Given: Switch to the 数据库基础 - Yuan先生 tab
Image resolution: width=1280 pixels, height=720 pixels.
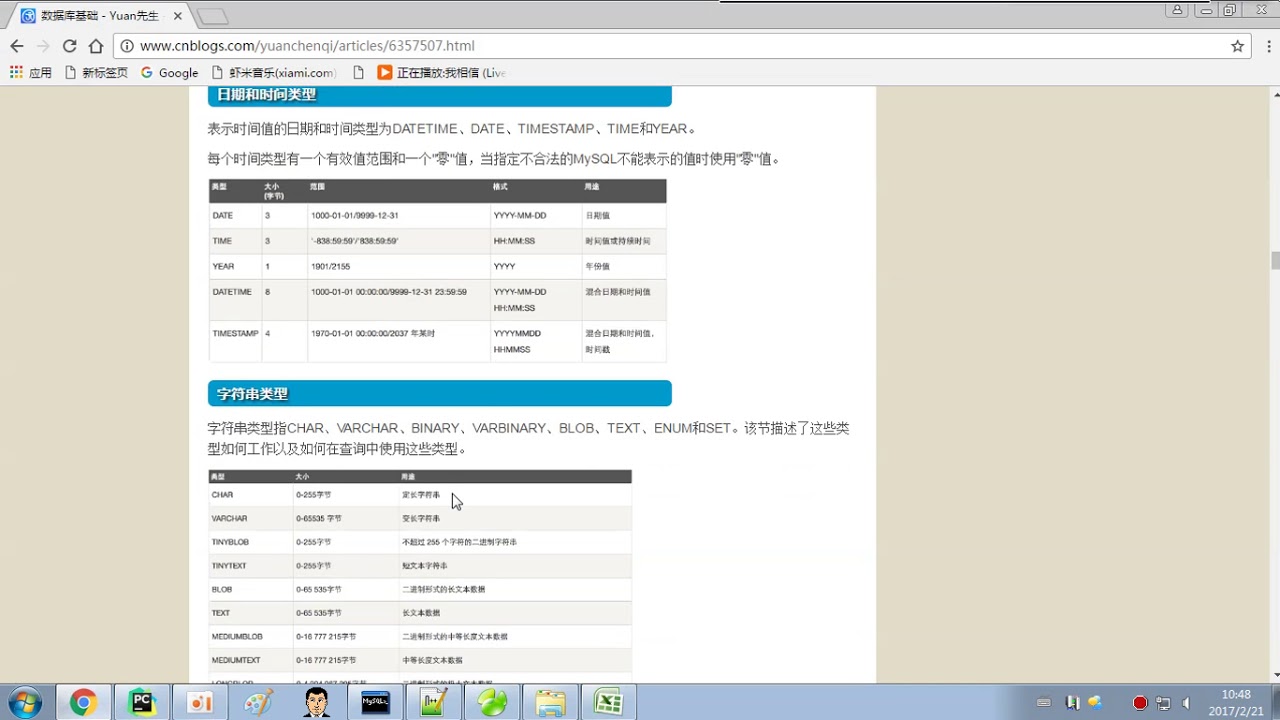Looking at the screenshot, I should coord(98,16).
